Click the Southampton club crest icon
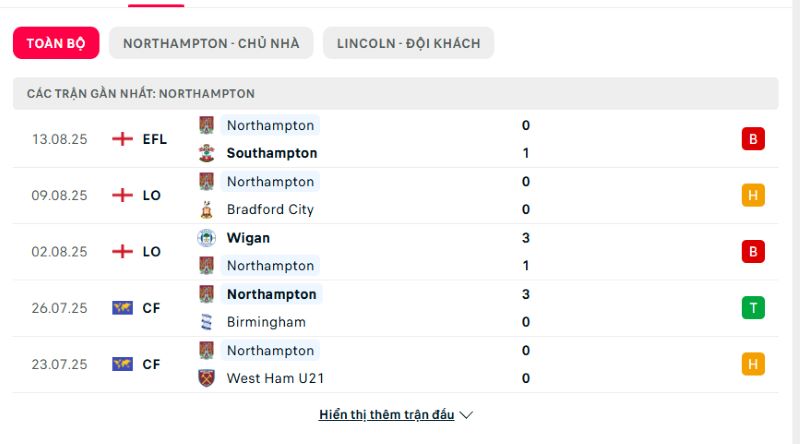Screen dimensions: 800x444 [206, 153]
